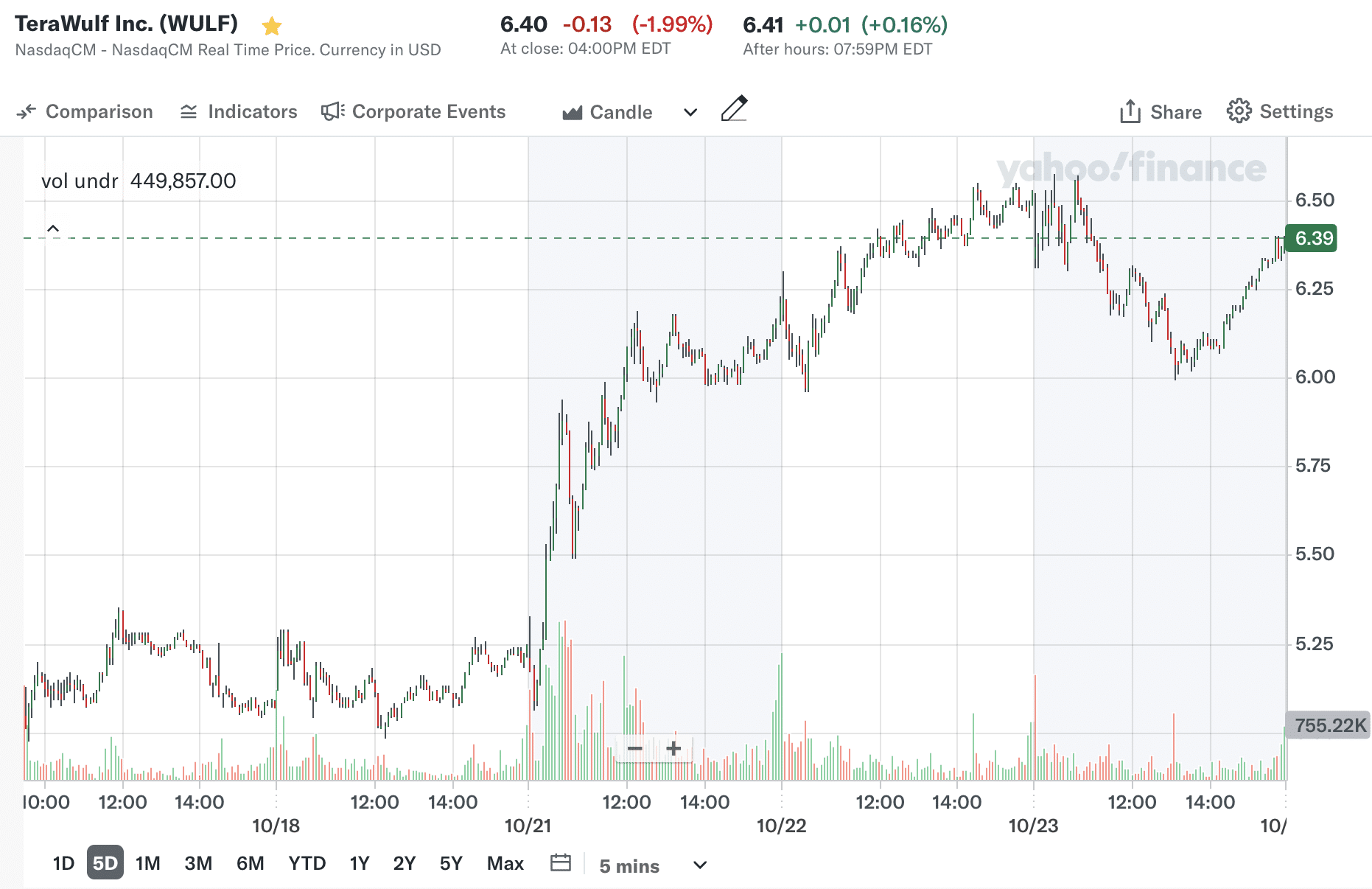The image size is (1372, 889).
Task: Click the calendar date-range icon
Action: 560,862
